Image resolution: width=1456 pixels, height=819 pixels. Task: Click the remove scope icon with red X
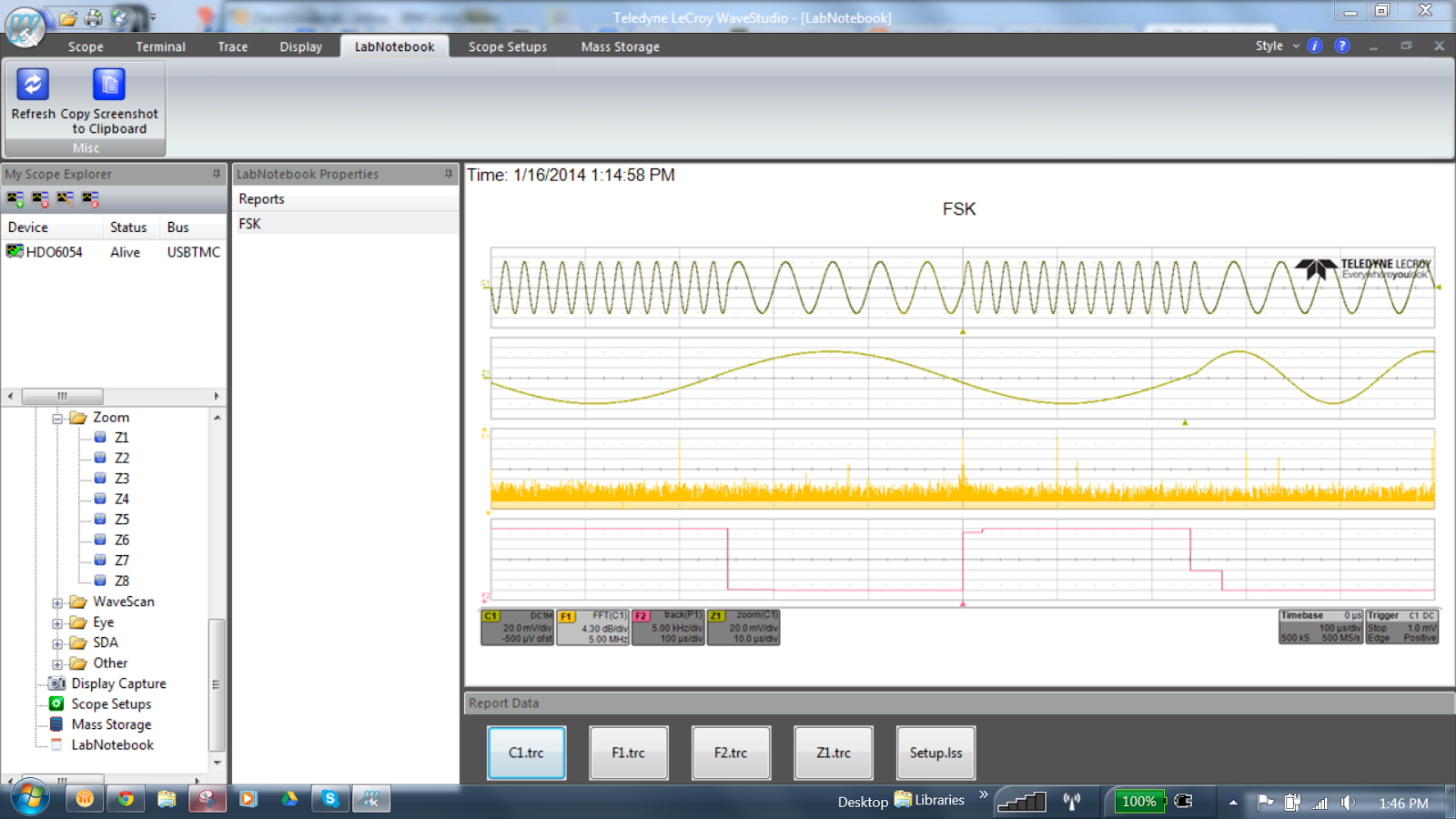click(x=40, y=198)
